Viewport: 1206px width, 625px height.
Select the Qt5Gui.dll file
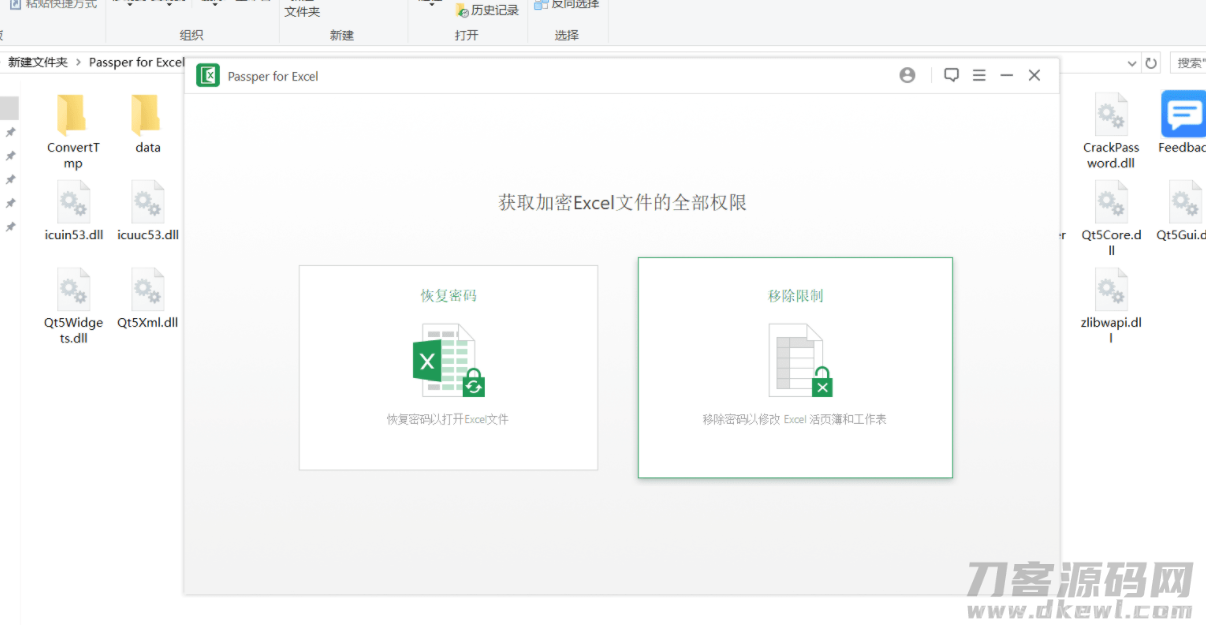pos(1183,212)
